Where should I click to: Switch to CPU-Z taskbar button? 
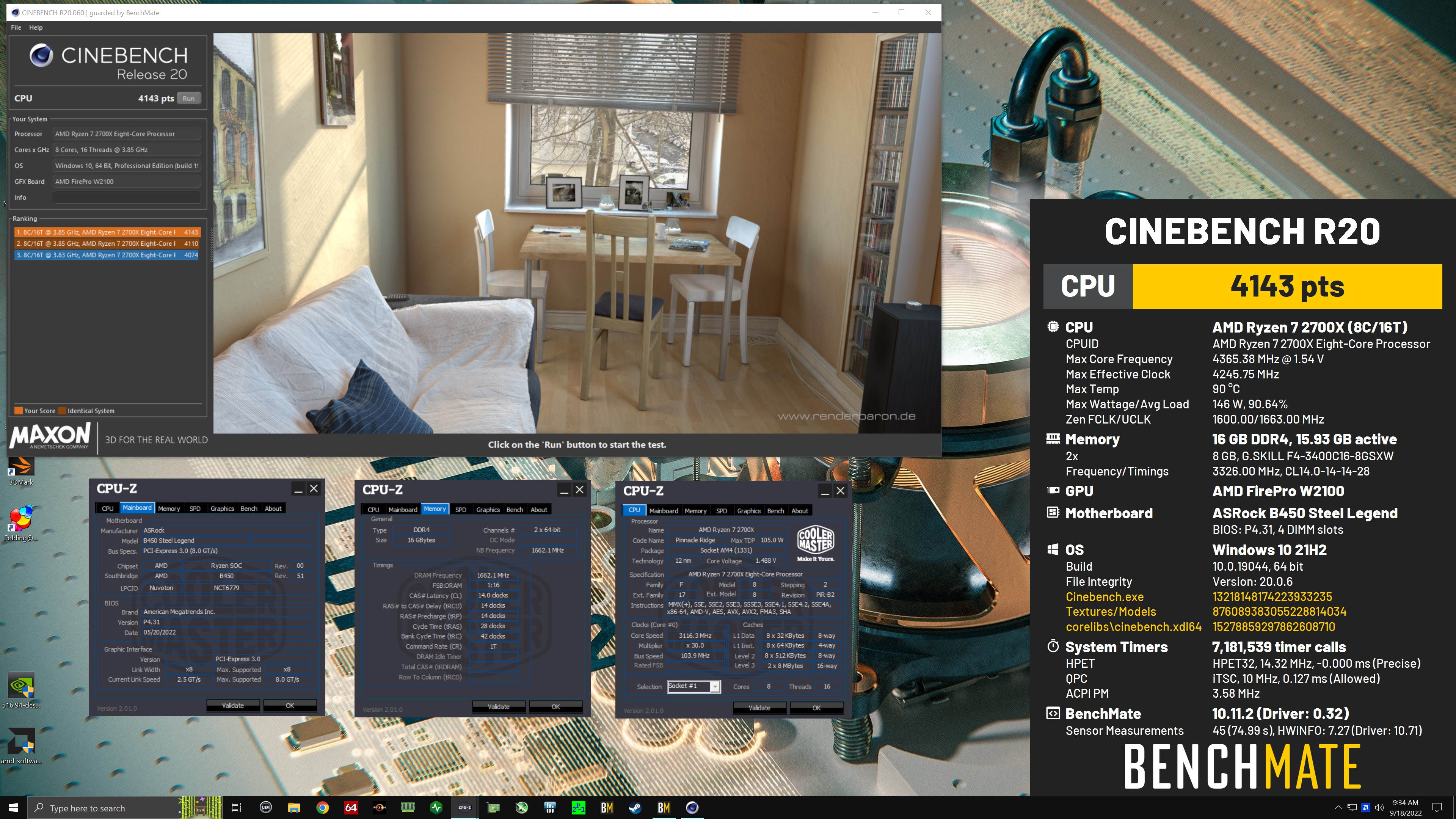(464, 808)
